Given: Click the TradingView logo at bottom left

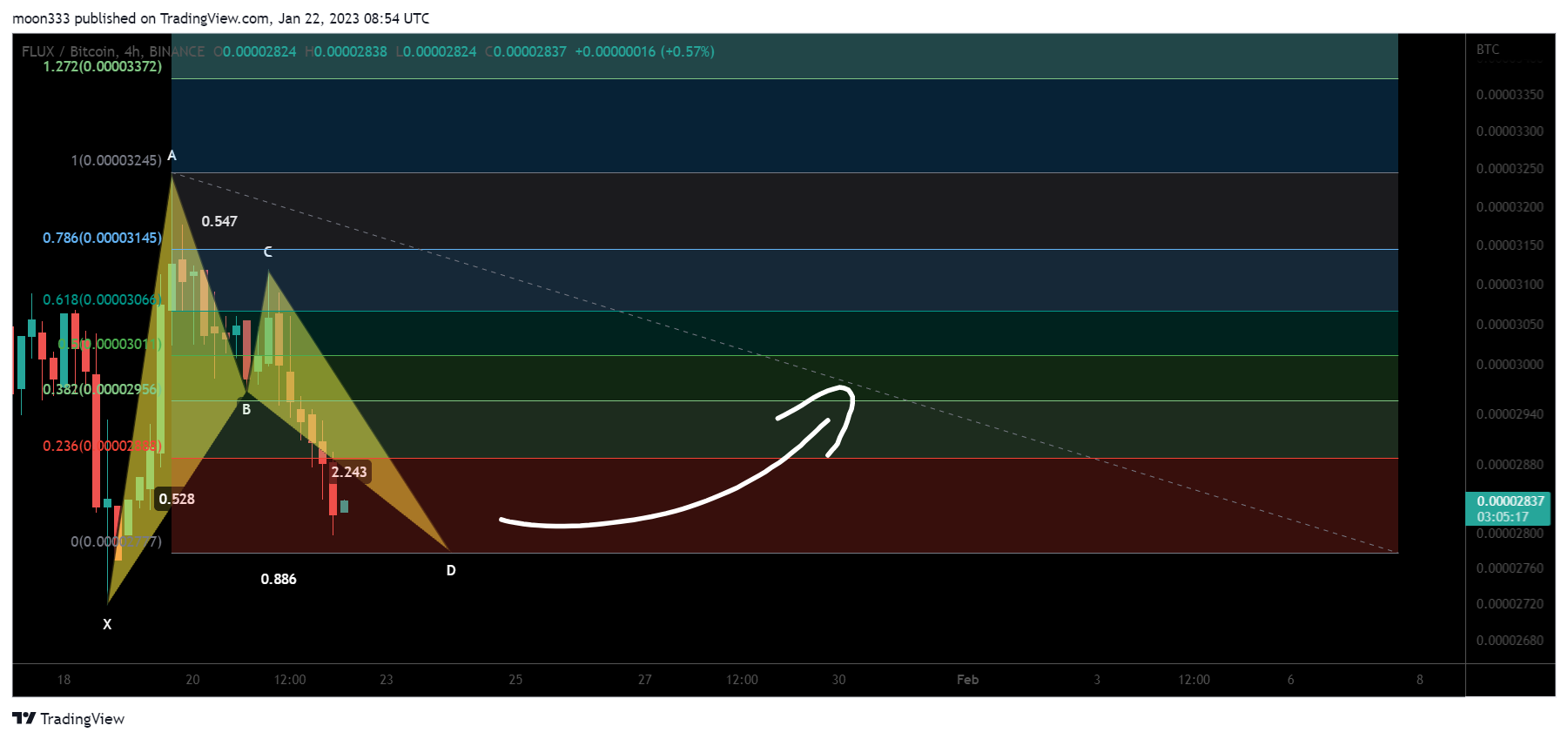Looking at the screenshot, I should coord(68,718).
